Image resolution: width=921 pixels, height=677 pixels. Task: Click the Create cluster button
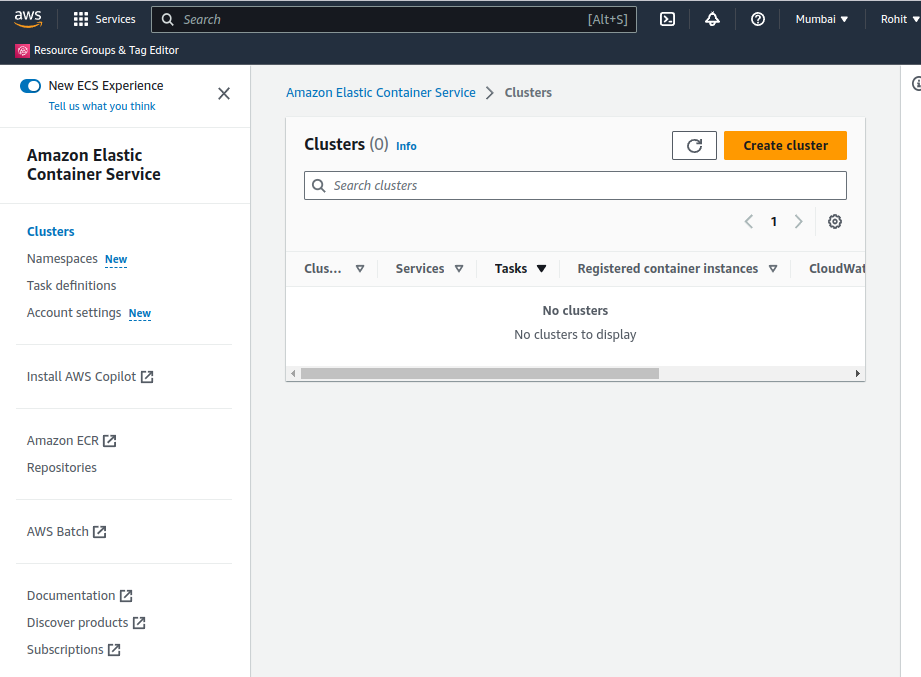point(785,146)
